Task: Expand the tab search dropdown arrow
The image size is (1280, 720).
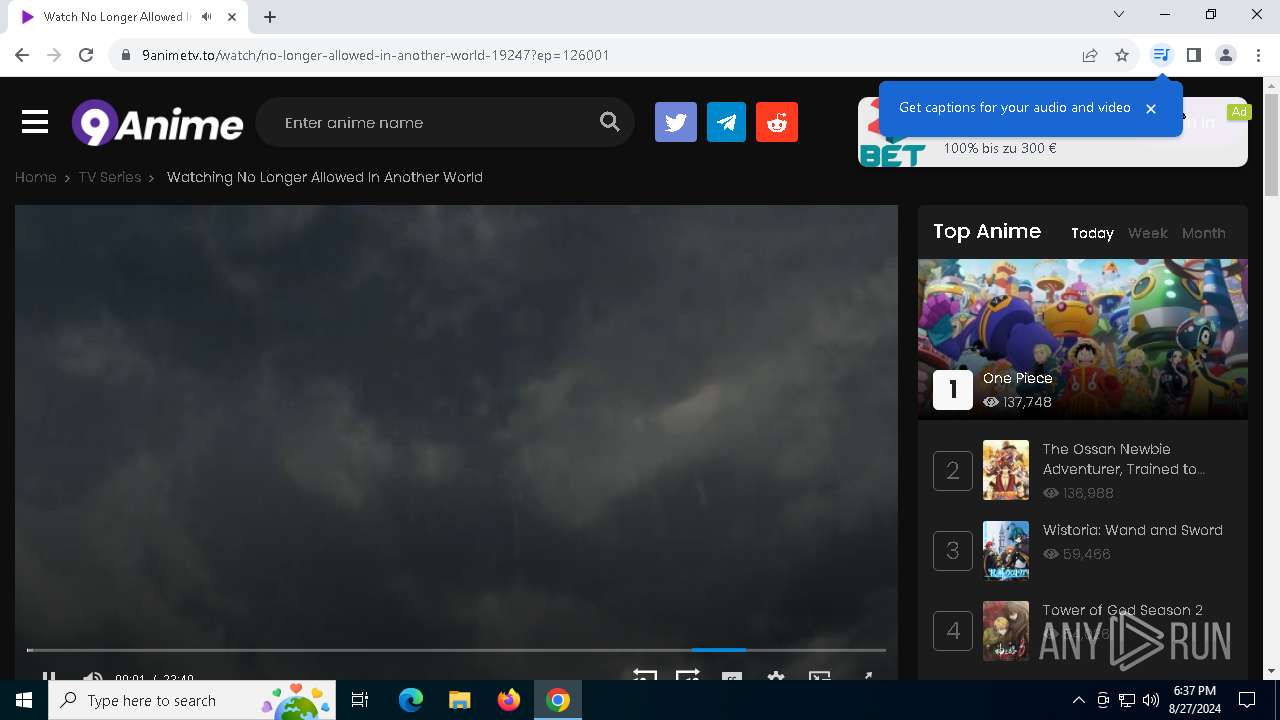Action: [1119, 14]
